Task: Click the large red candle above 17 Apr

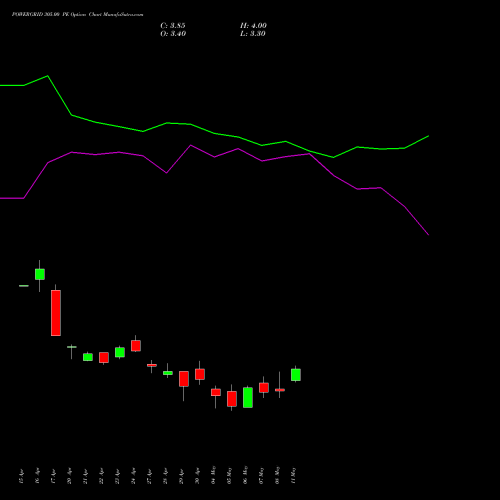Action: [x=56, y=313]
